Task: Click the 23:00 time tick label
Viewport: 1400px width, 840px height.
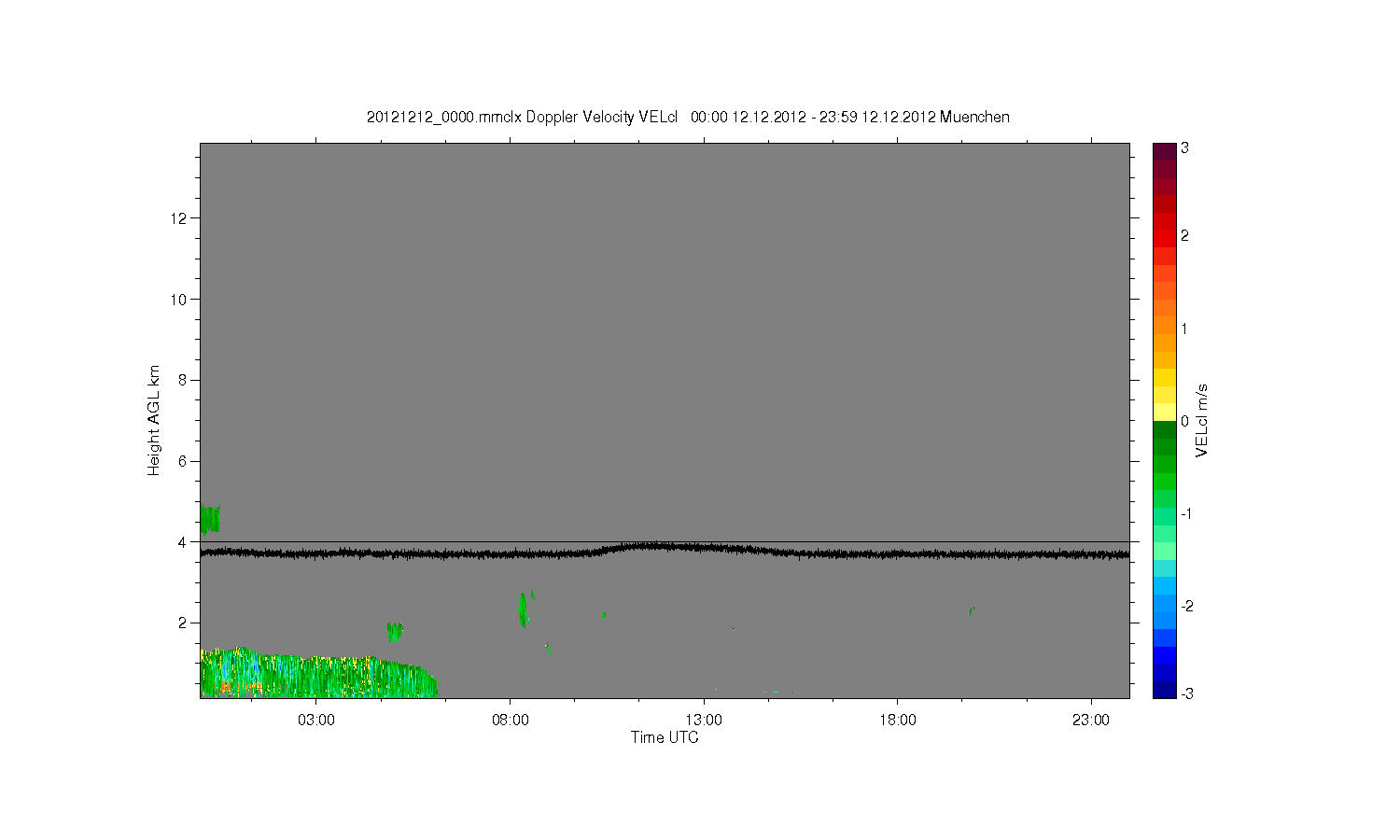Action: pyautogui.click(x=1091, y=721)
